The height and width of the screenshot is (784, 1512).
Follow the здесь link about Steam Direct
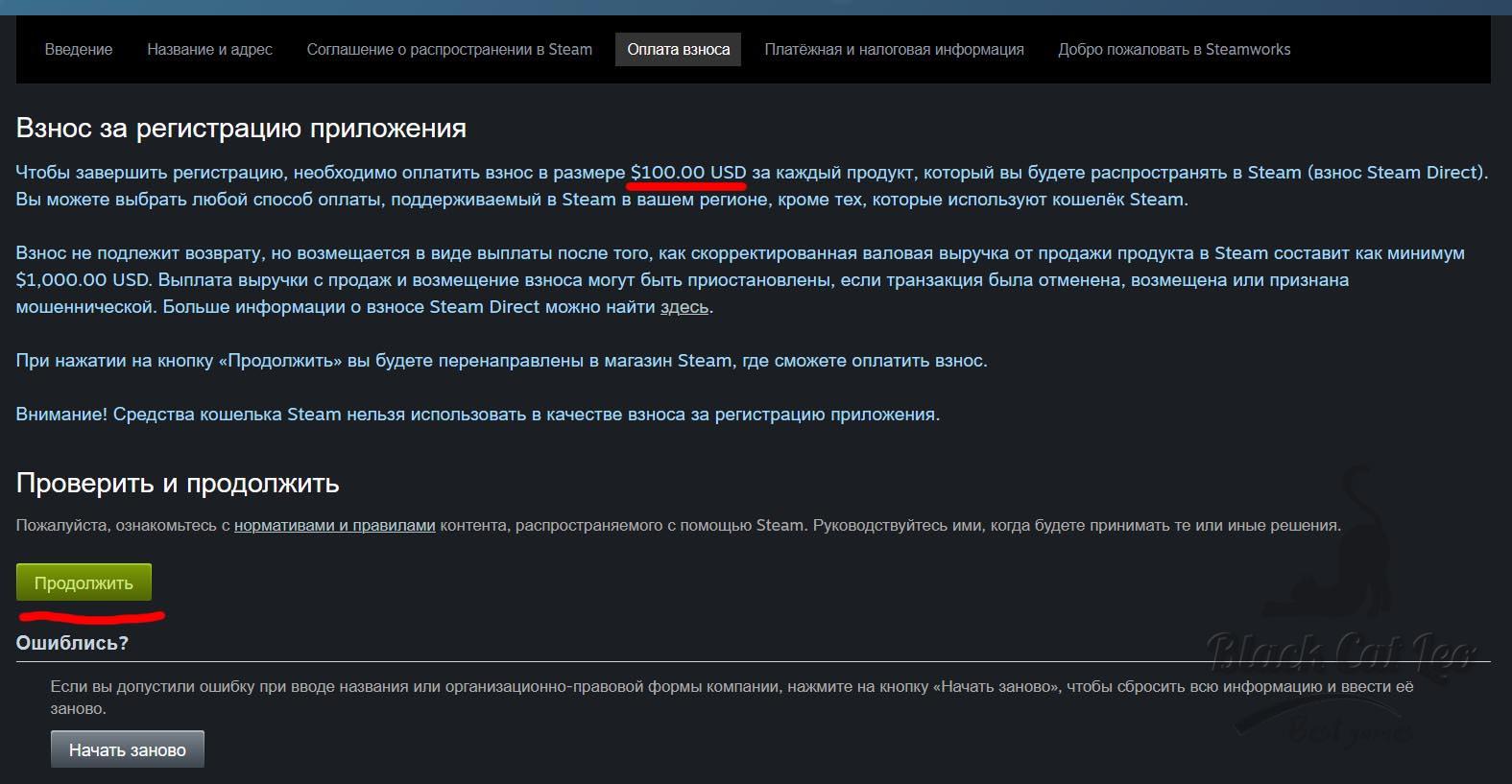tap(684, 307)
